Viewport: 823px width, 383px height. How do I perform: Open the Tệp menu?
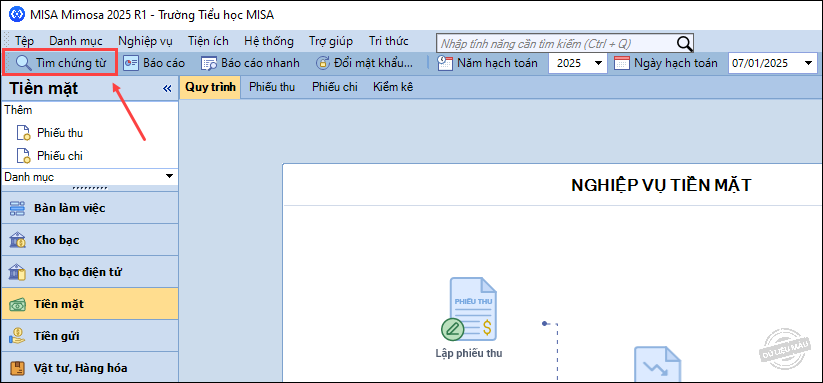point(24,41)
